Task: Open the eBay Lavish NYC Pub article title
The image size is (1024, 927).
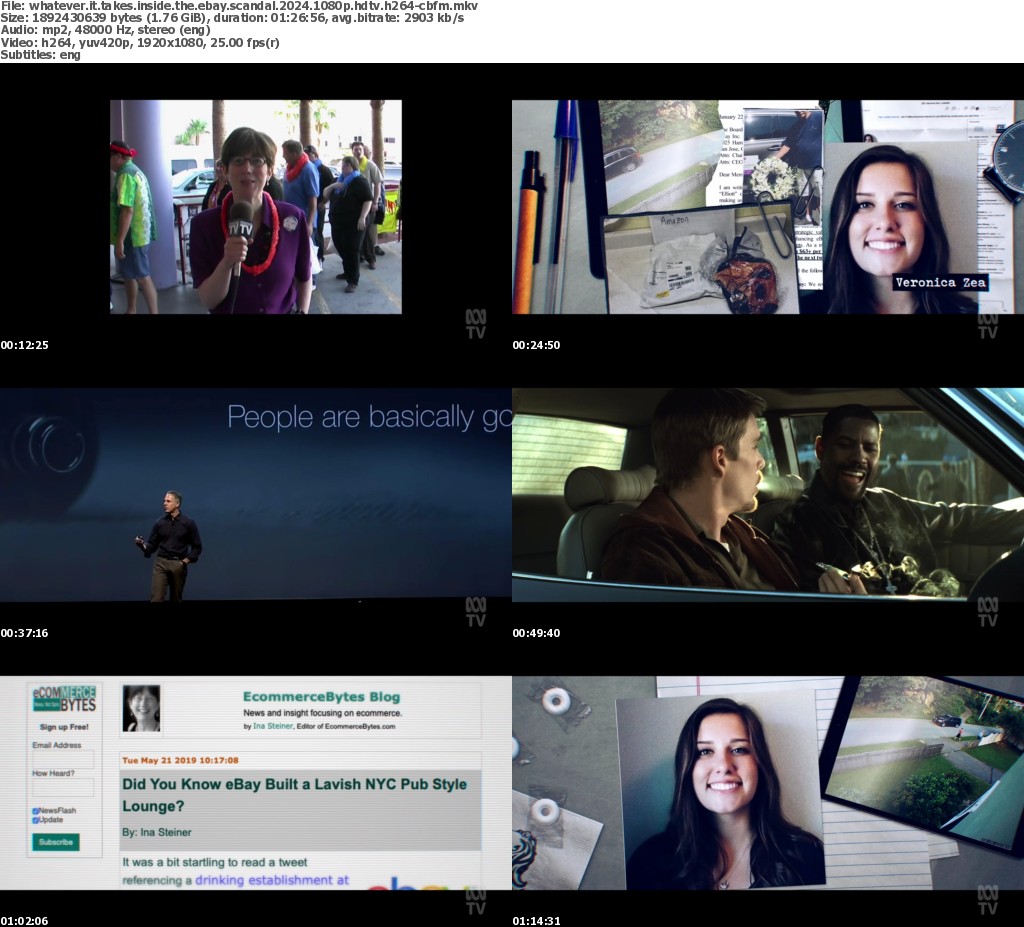Action: (x=295, y=795)
